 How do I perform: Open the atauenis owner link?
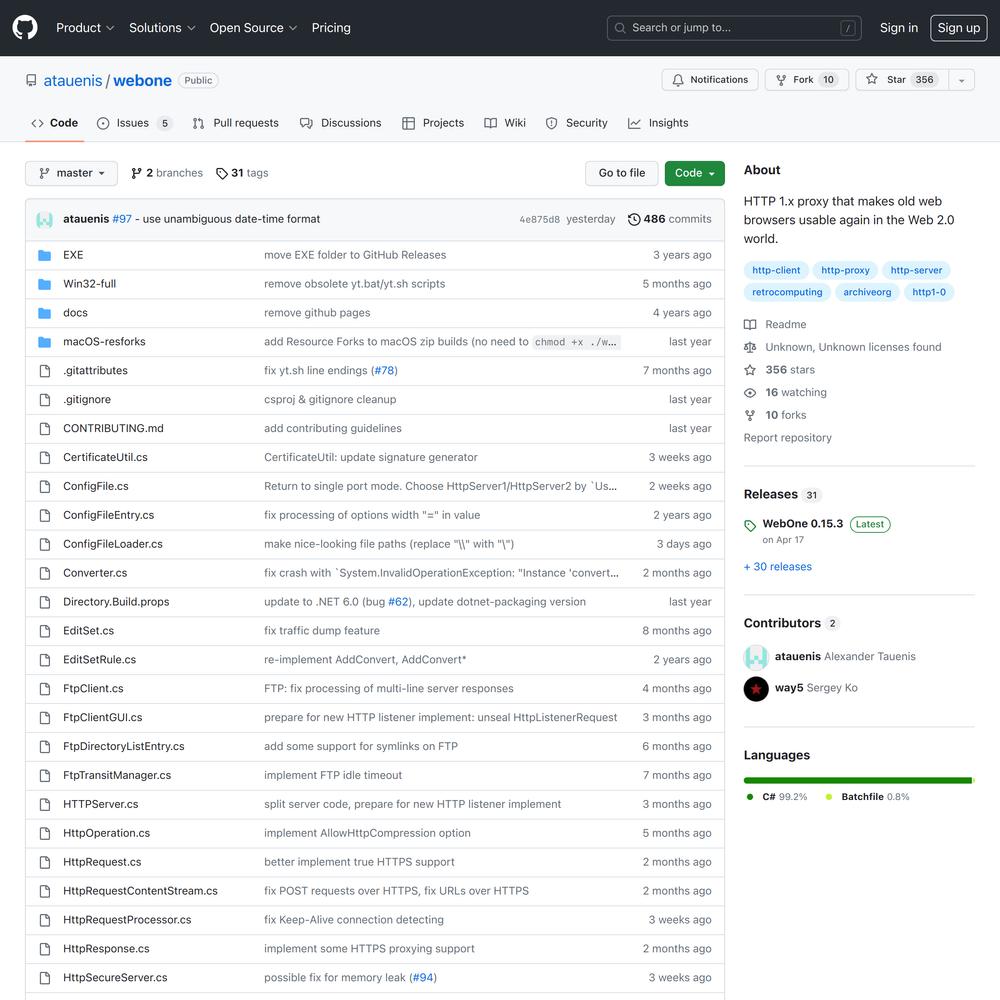tap(72, 80)
